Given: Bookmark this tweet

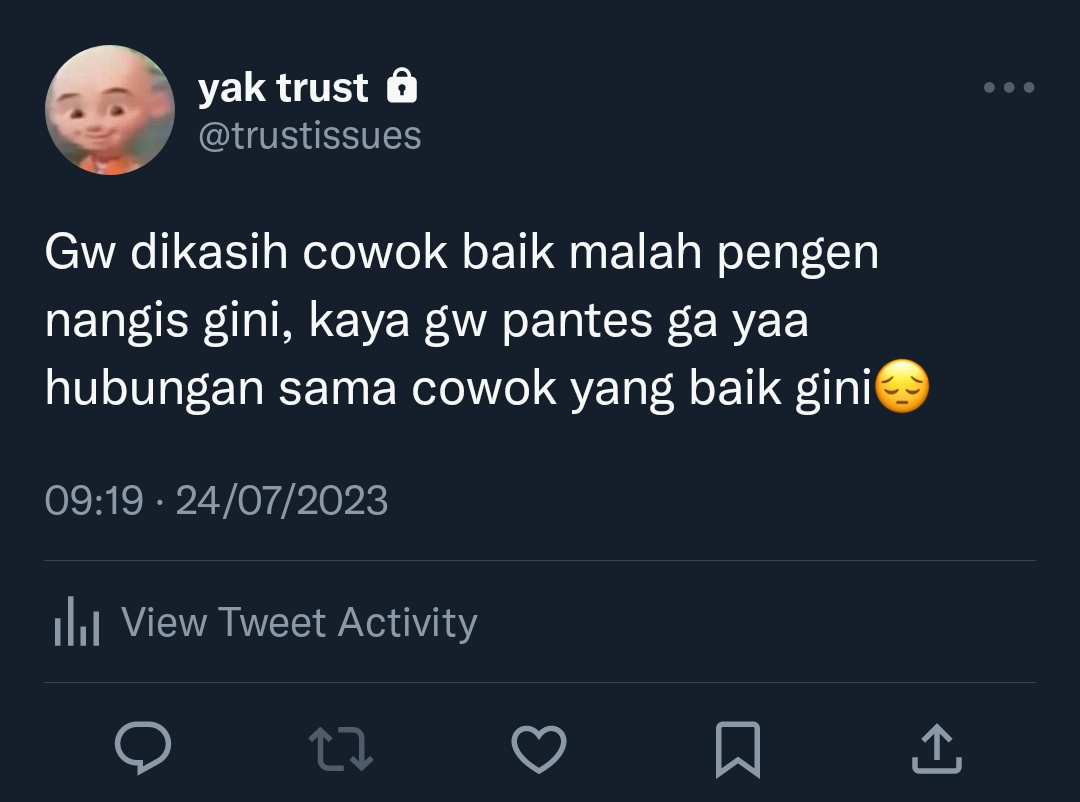Looking at the screenshot, I should [x=738, y=750].
